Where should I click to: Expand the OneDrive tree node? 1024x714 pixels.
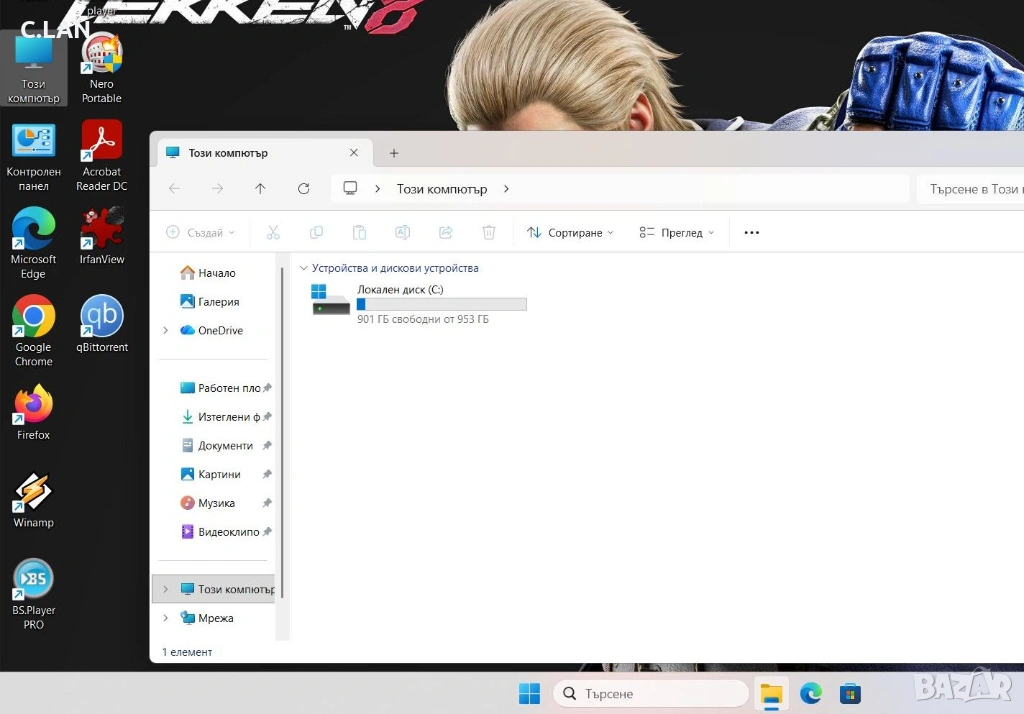click(x=166, y=331)
